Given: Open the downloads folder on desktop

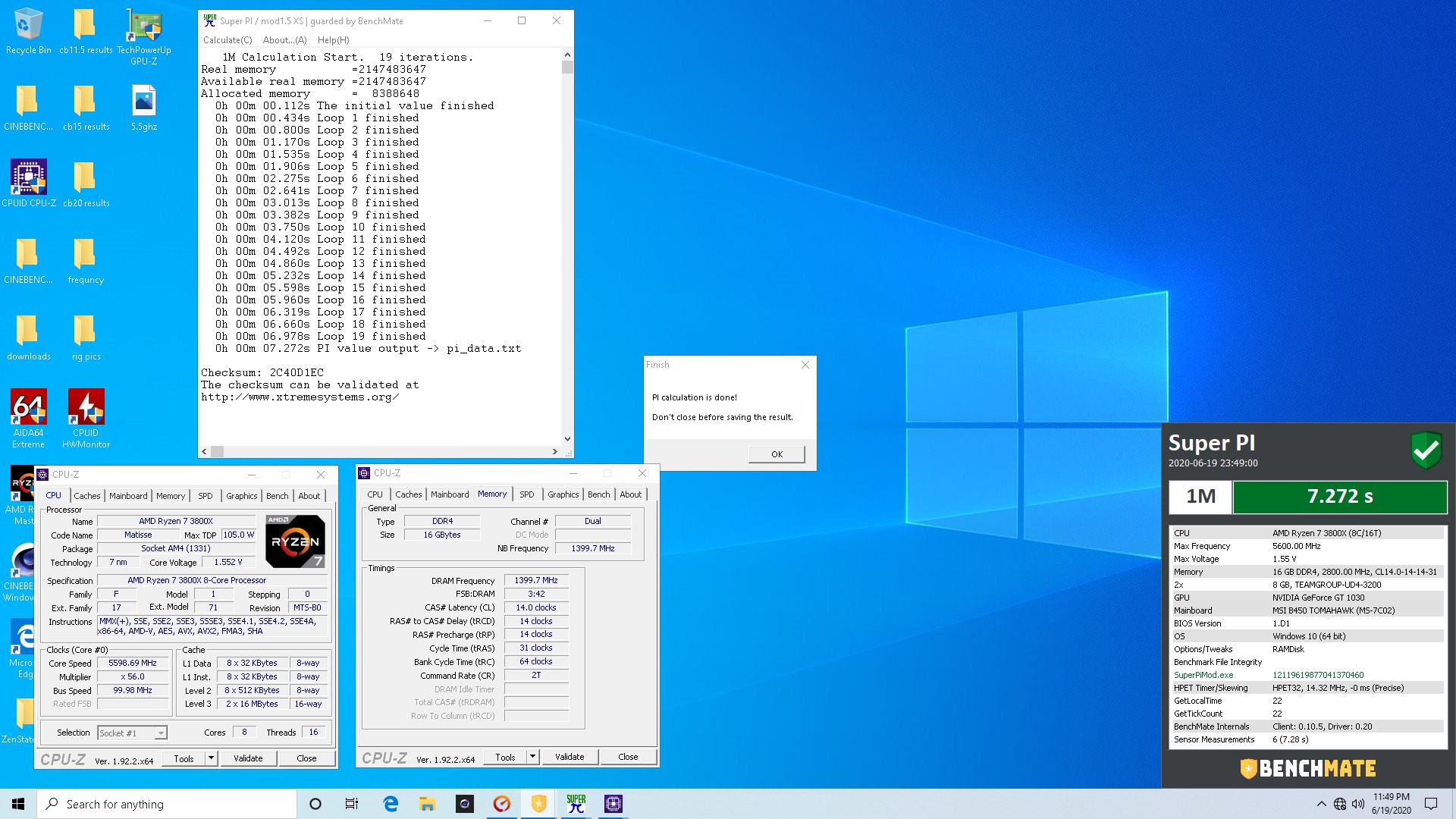Looking at the screenshot, I should (29, 338).
